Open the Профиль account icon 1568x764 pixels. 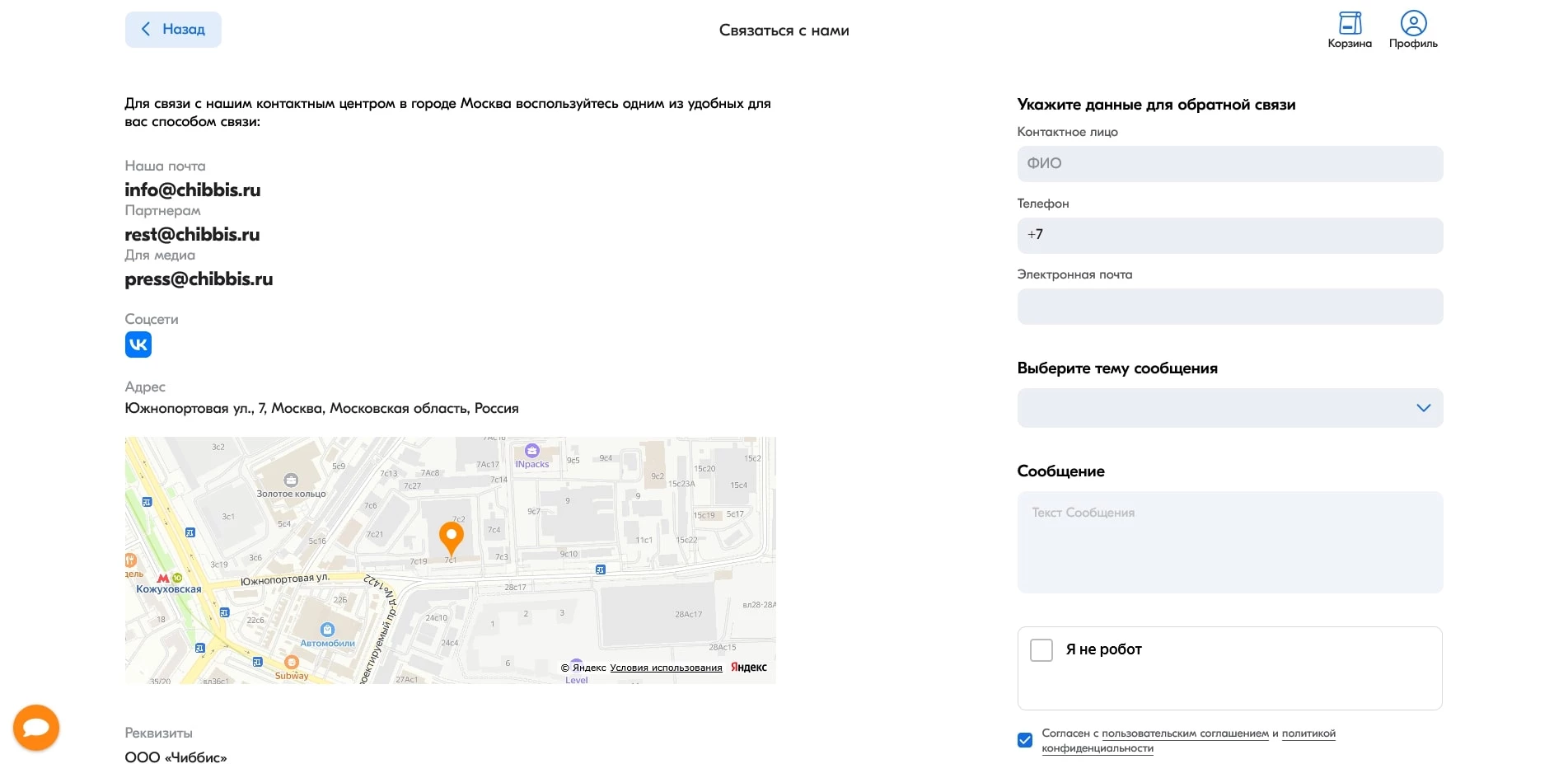1414,22
